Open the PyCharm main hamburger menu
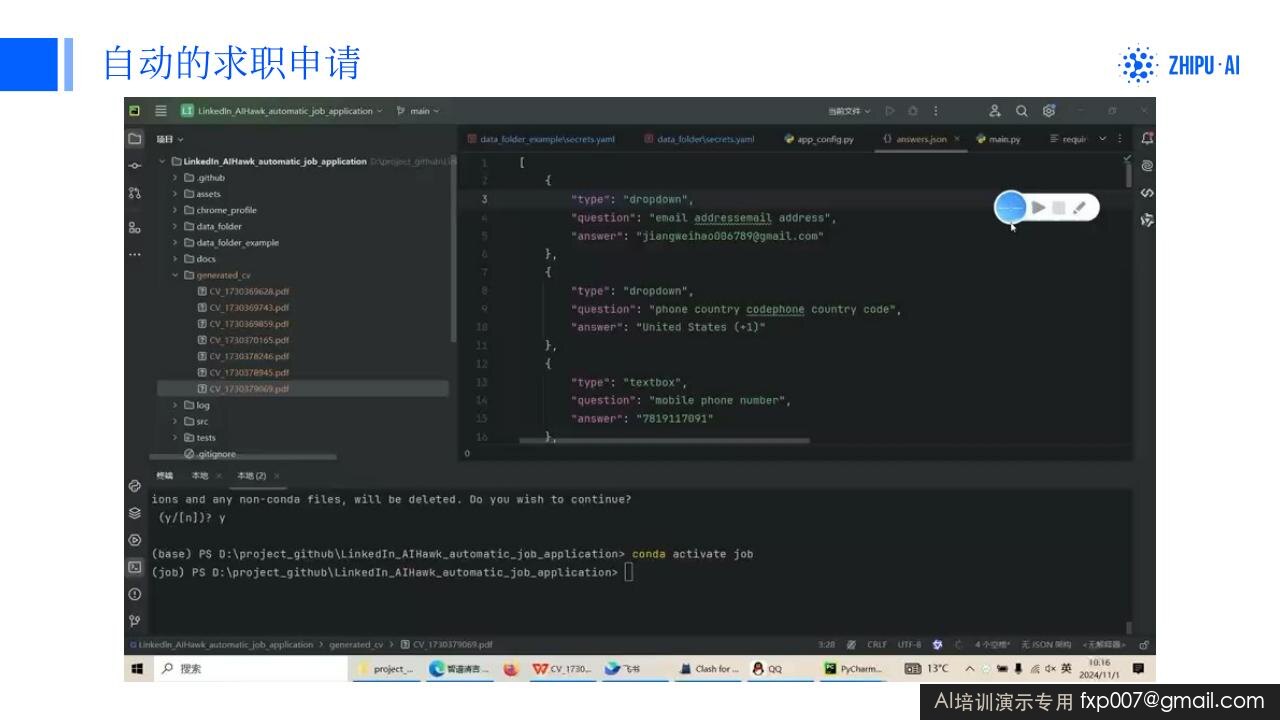The image size is (1280, 720). (x=161, y=111)
